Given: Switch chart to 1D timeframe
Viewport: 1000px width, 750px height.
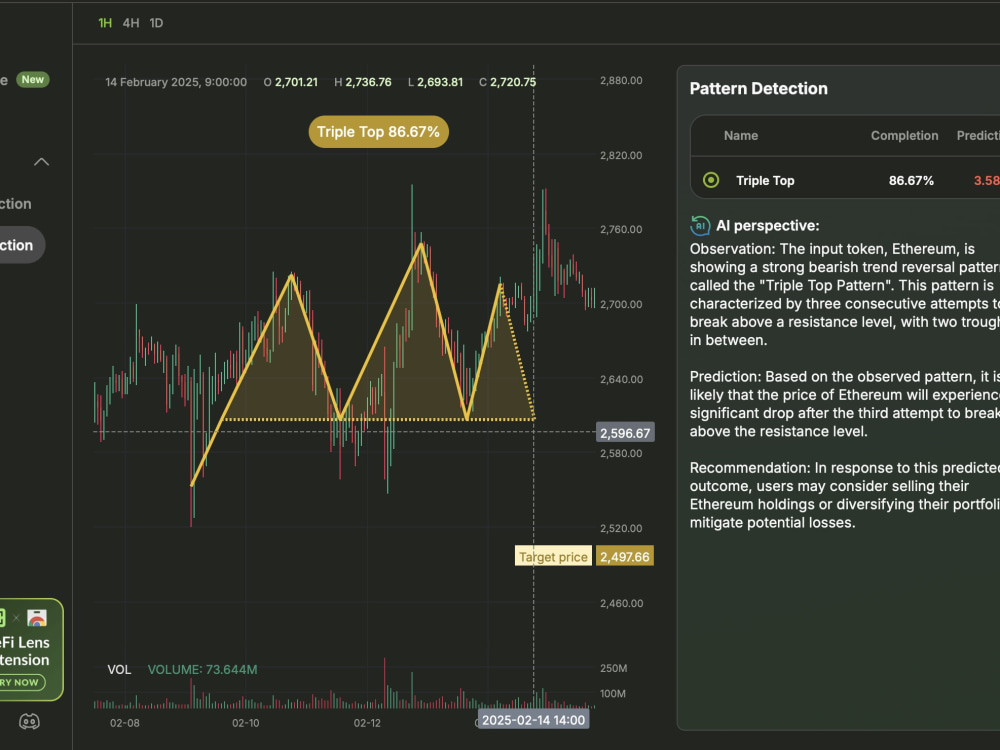Looking at the screenshot, I should click(x=156, y=23).
